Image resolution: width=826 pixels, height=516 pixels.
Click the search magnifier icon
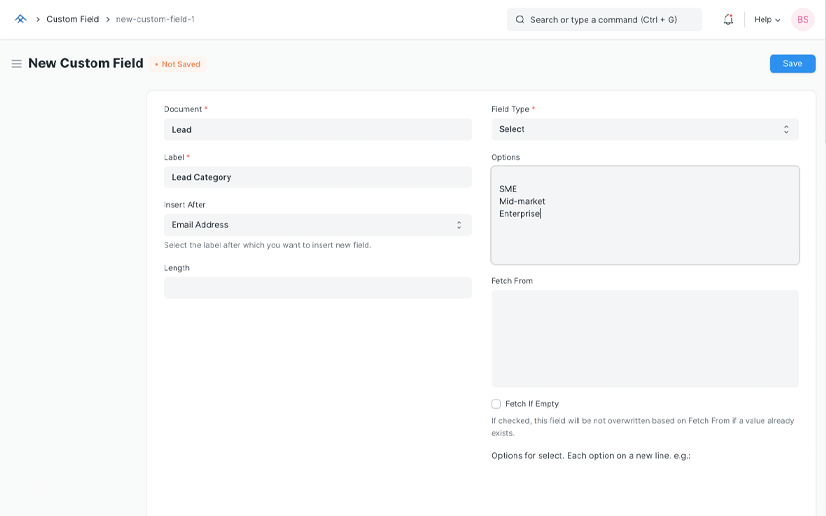(x=520, y=19)
